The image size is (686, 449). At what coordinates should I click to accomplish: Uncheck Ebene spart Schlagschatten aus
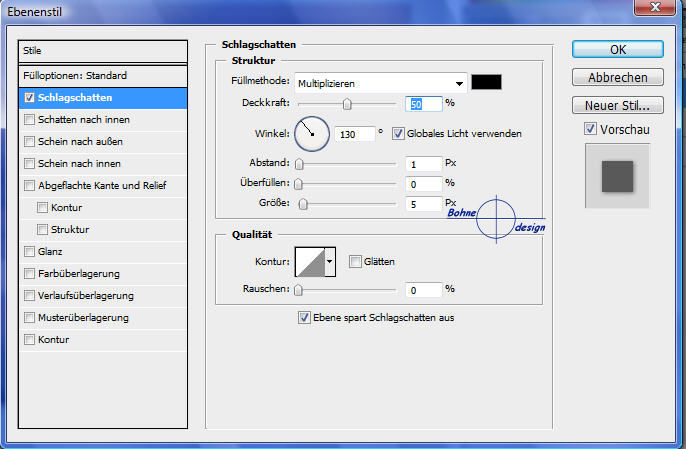pyautogui.click(x=305, y=318)
